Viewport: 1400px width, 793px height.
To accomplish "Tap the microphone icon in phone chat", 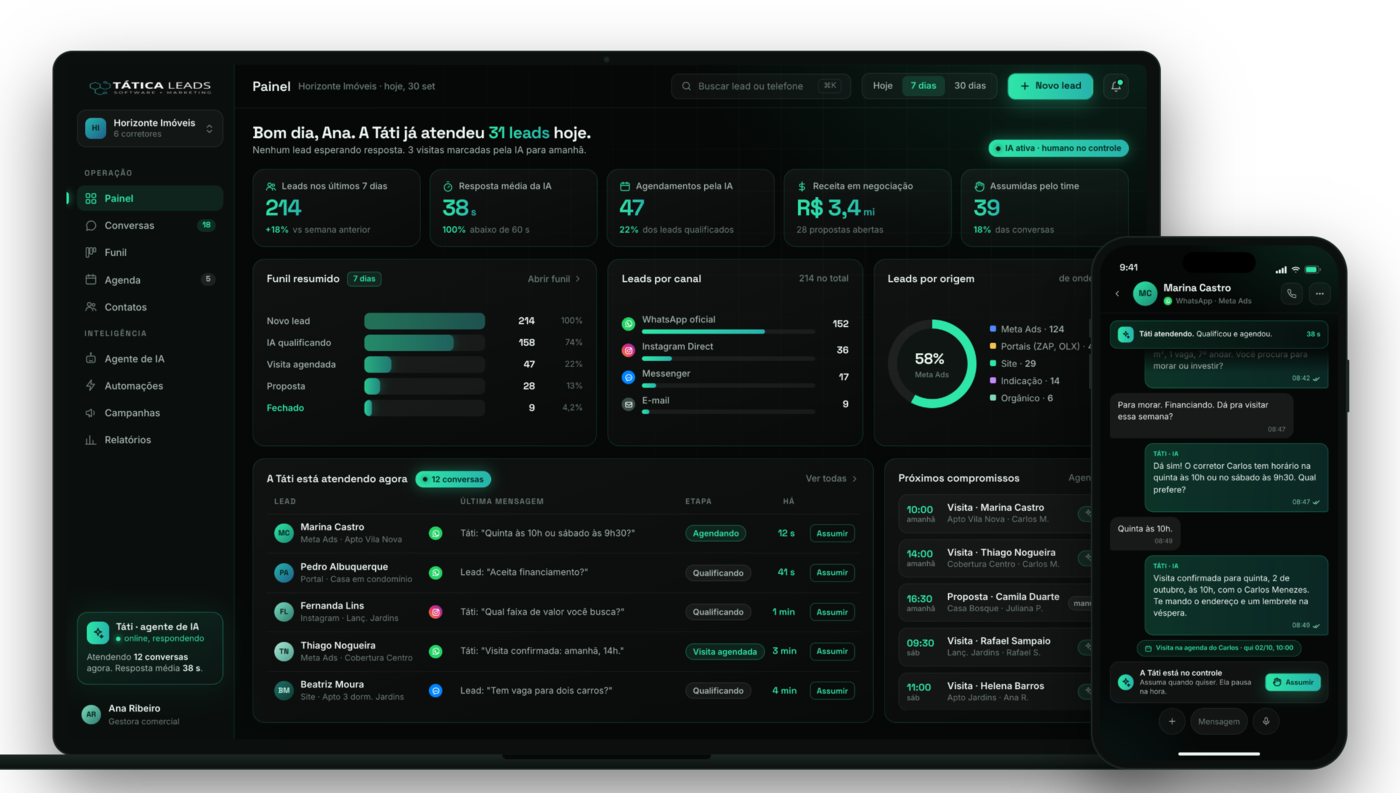I will 1266,721.
